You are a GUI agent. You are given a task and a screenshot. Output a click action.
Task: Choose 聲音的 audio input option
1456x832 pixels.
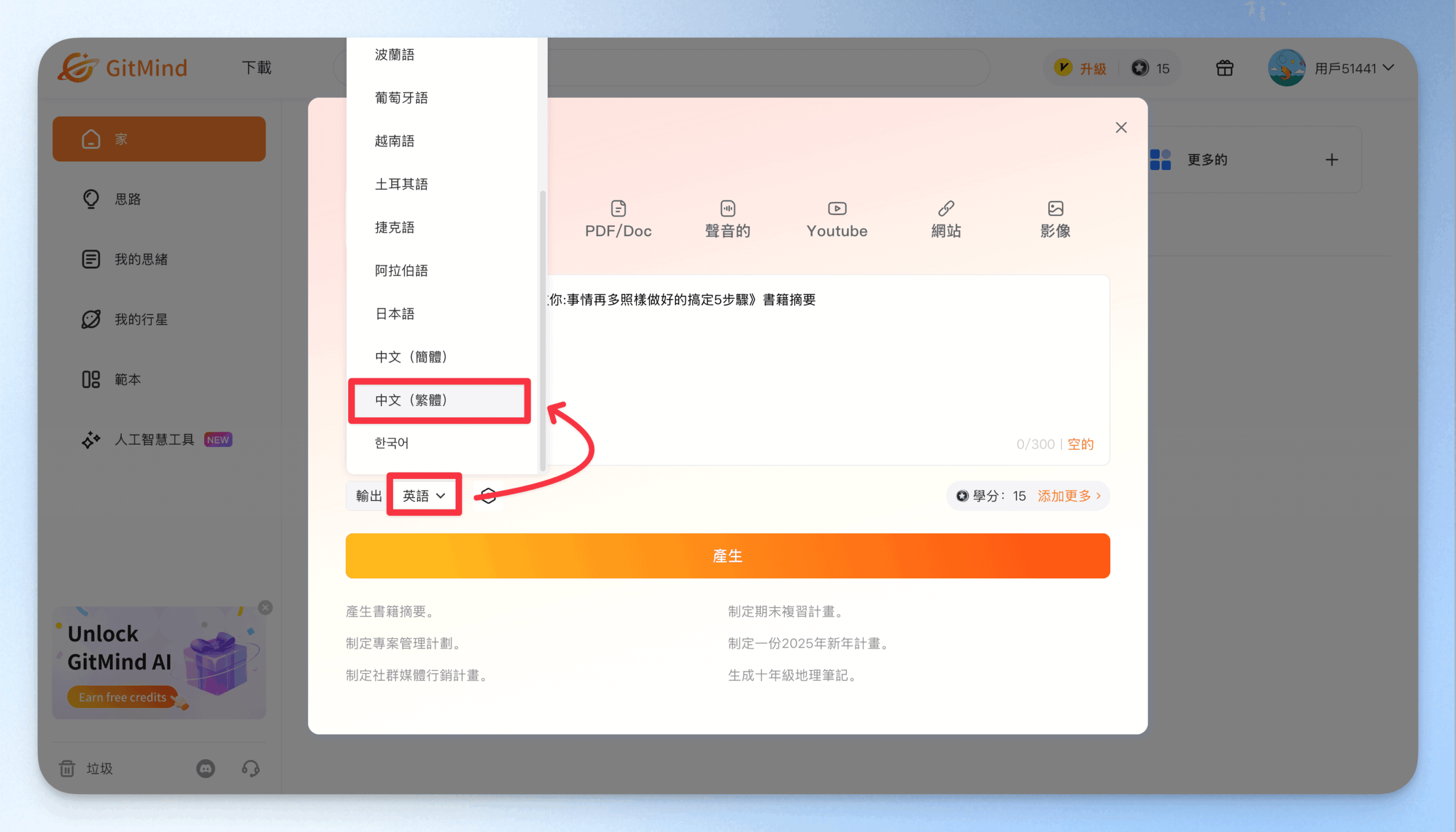point(727,220)
